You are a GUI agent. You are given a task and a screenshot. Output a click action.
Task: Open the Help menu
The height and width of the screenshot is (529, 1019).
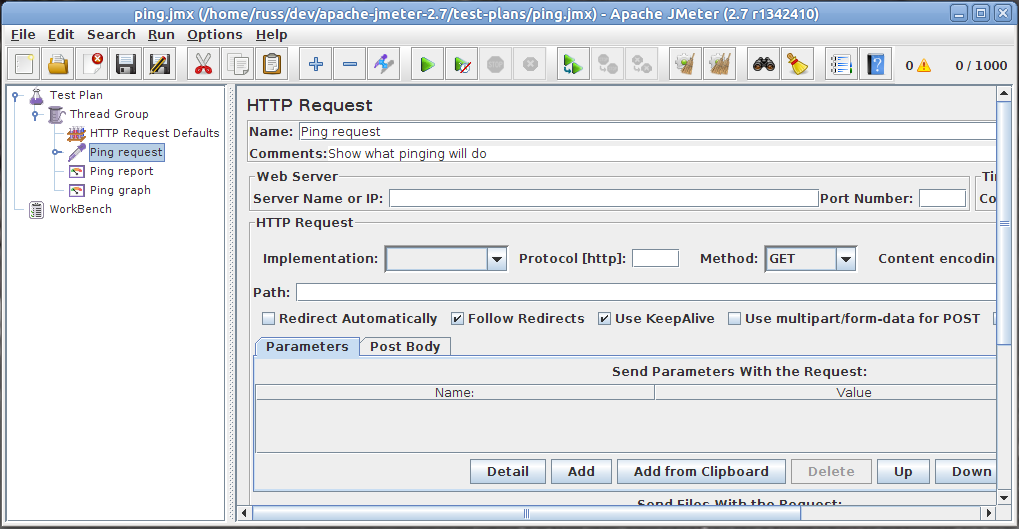[271, 34]
